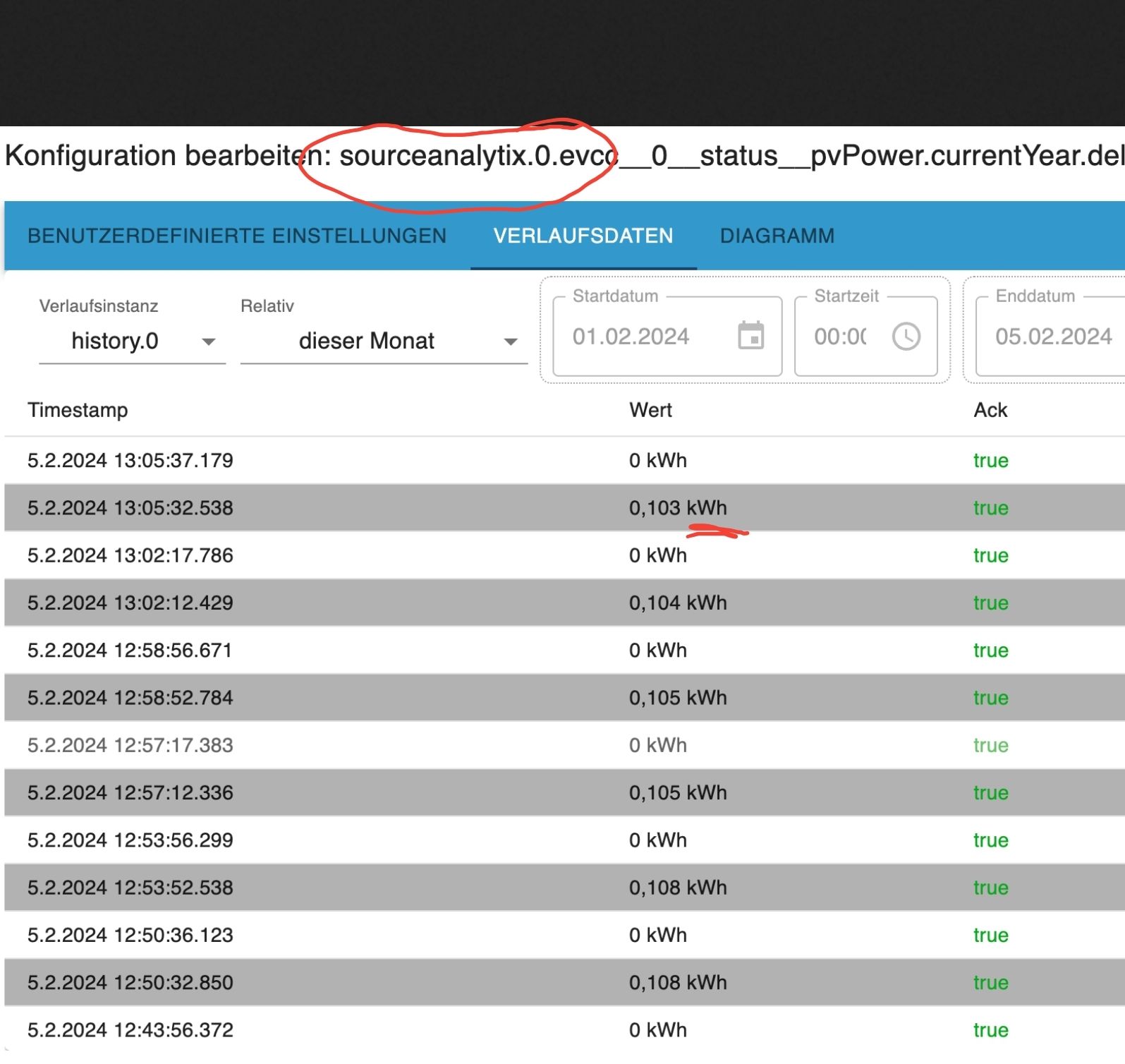Click 0,108 kWh in the 12:50:32.850 row

pyautogui.click(x=678, y=982)
